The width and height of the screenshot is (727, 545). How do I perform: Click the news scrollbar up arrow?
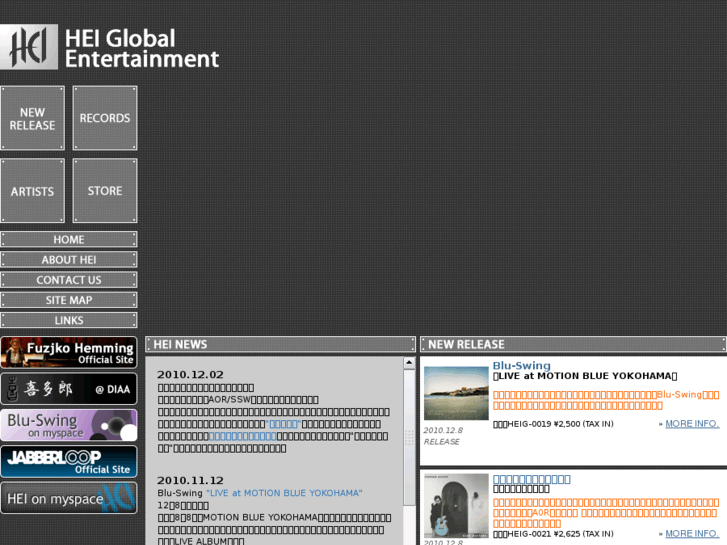click(409, 363)
